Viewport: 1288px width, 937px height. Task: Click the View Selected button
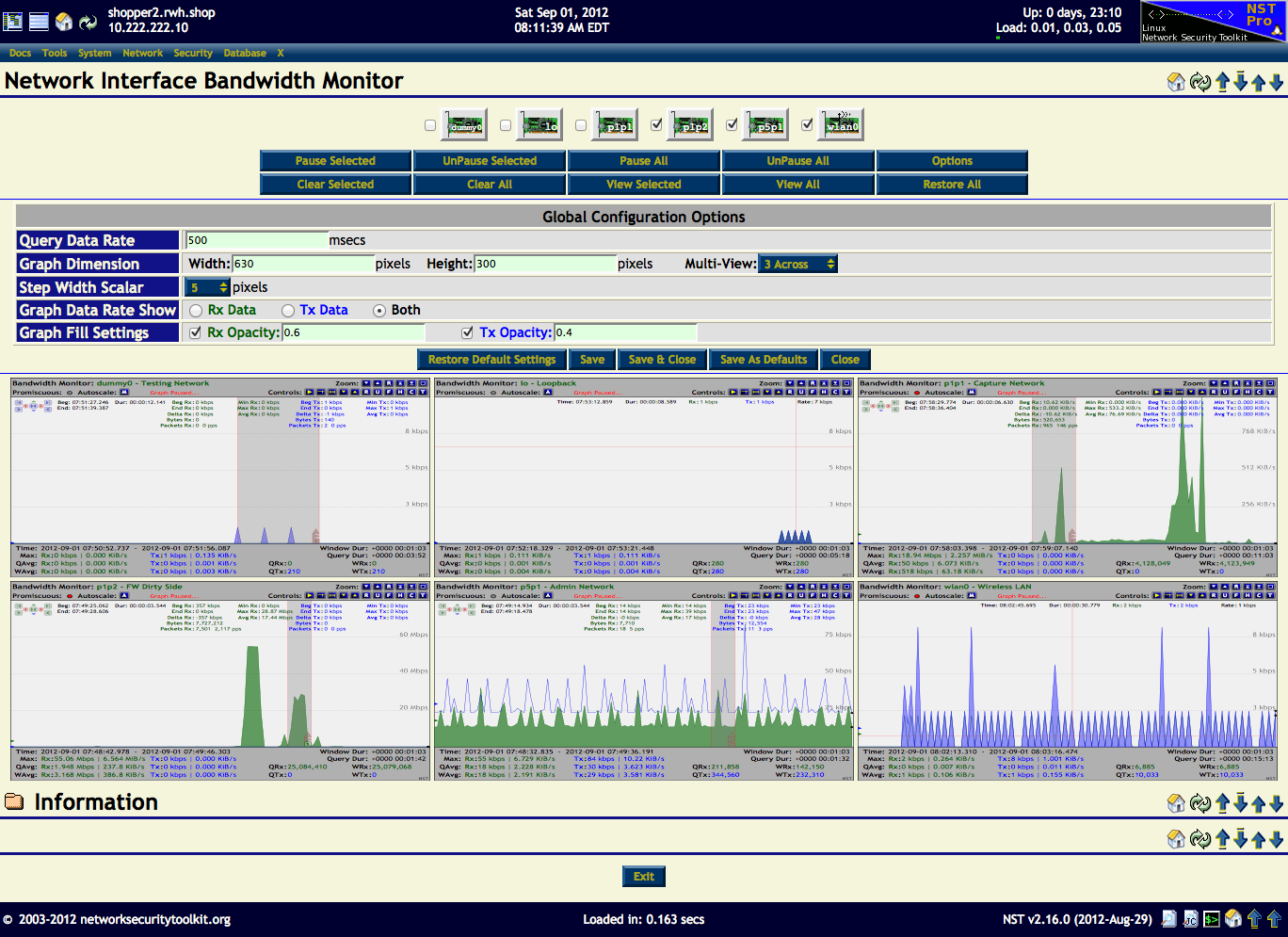(644, 185)
